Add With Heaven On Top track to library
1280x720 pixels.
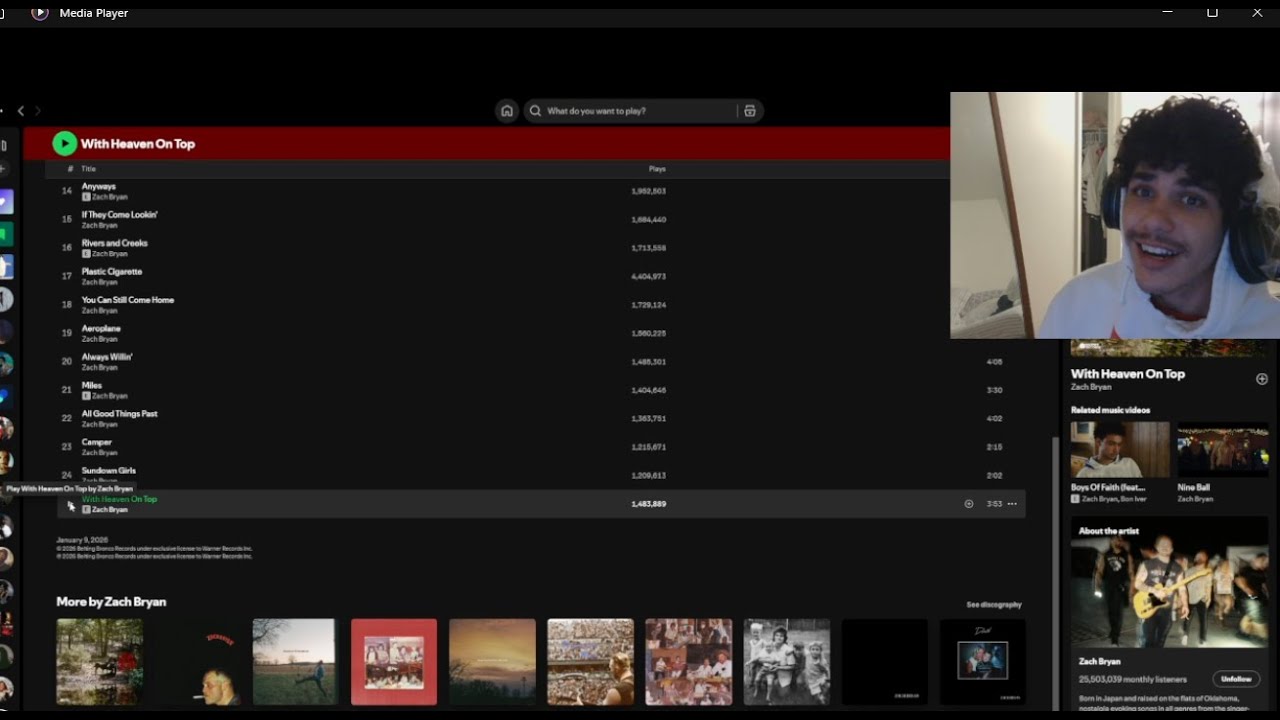(x=968, y=504)
